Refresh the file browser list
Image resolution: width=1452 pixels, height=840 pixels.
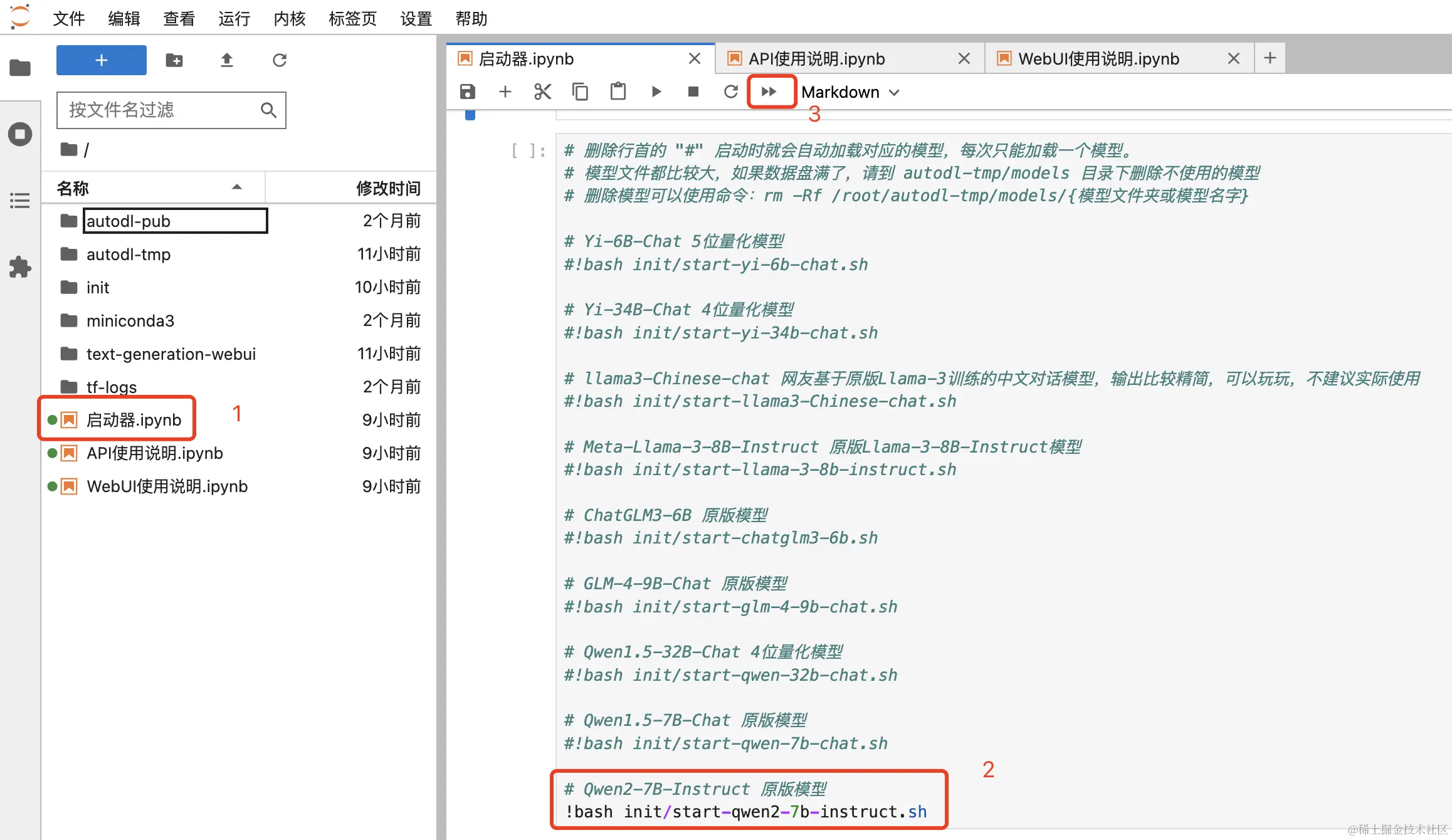pyautogui.click(x=280, y=60)
